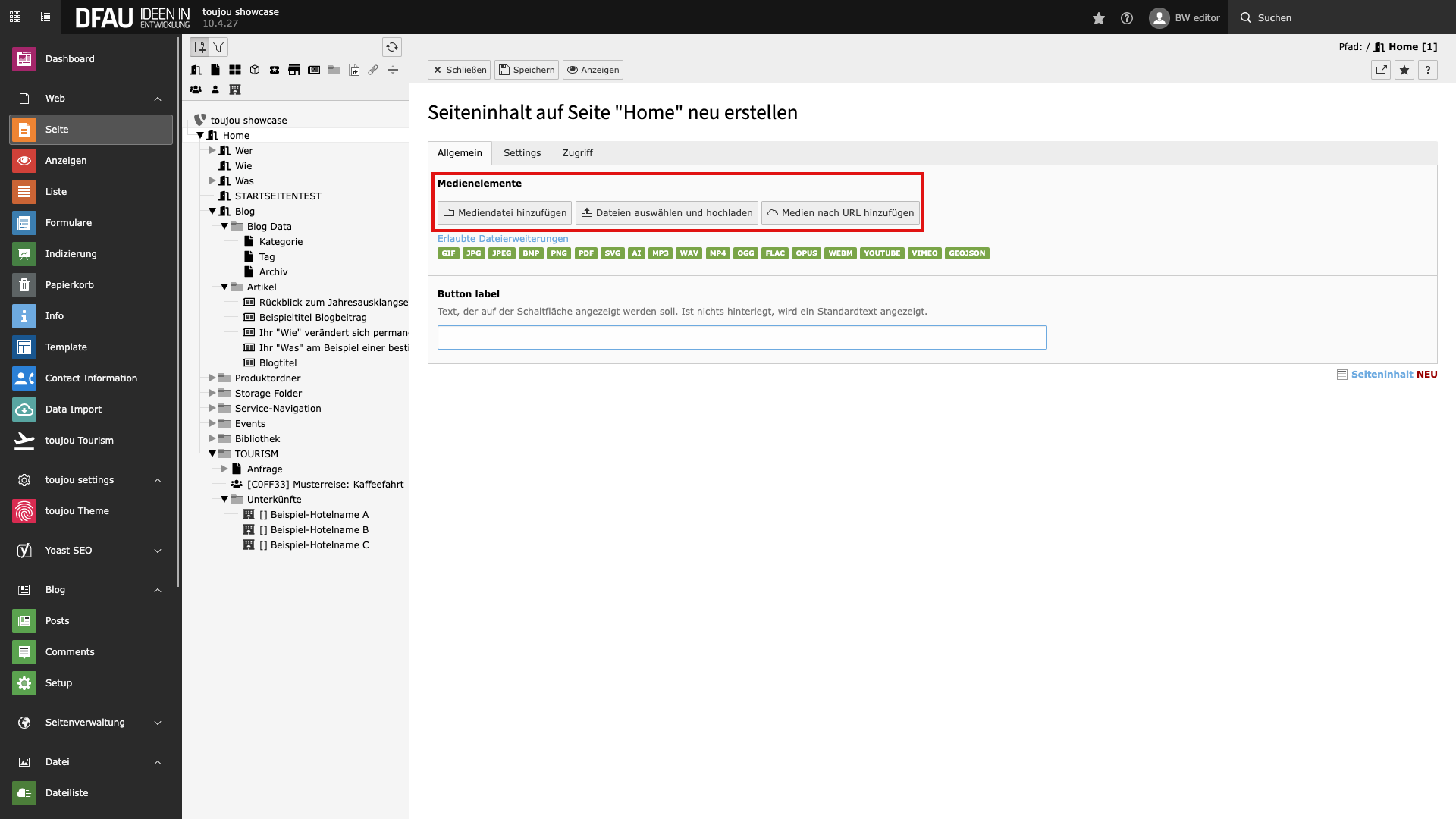Click open in new window icon
Viewport: 1456px width, 819px height.
(1381, 70)
